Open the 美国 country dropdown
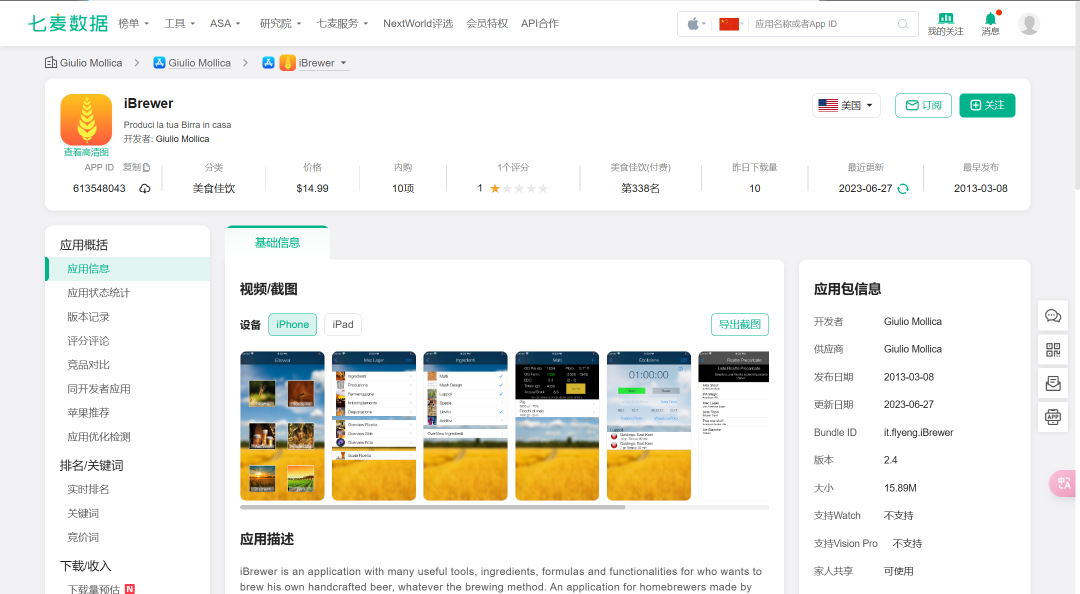The image size is (1080, 594). click(x=846, y=105)
